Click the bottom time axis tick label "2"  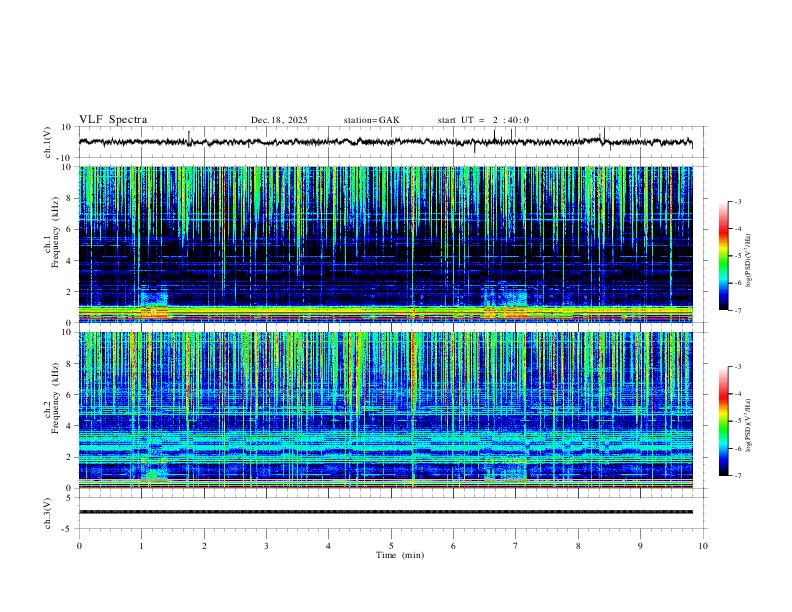(x=204, y=546)
